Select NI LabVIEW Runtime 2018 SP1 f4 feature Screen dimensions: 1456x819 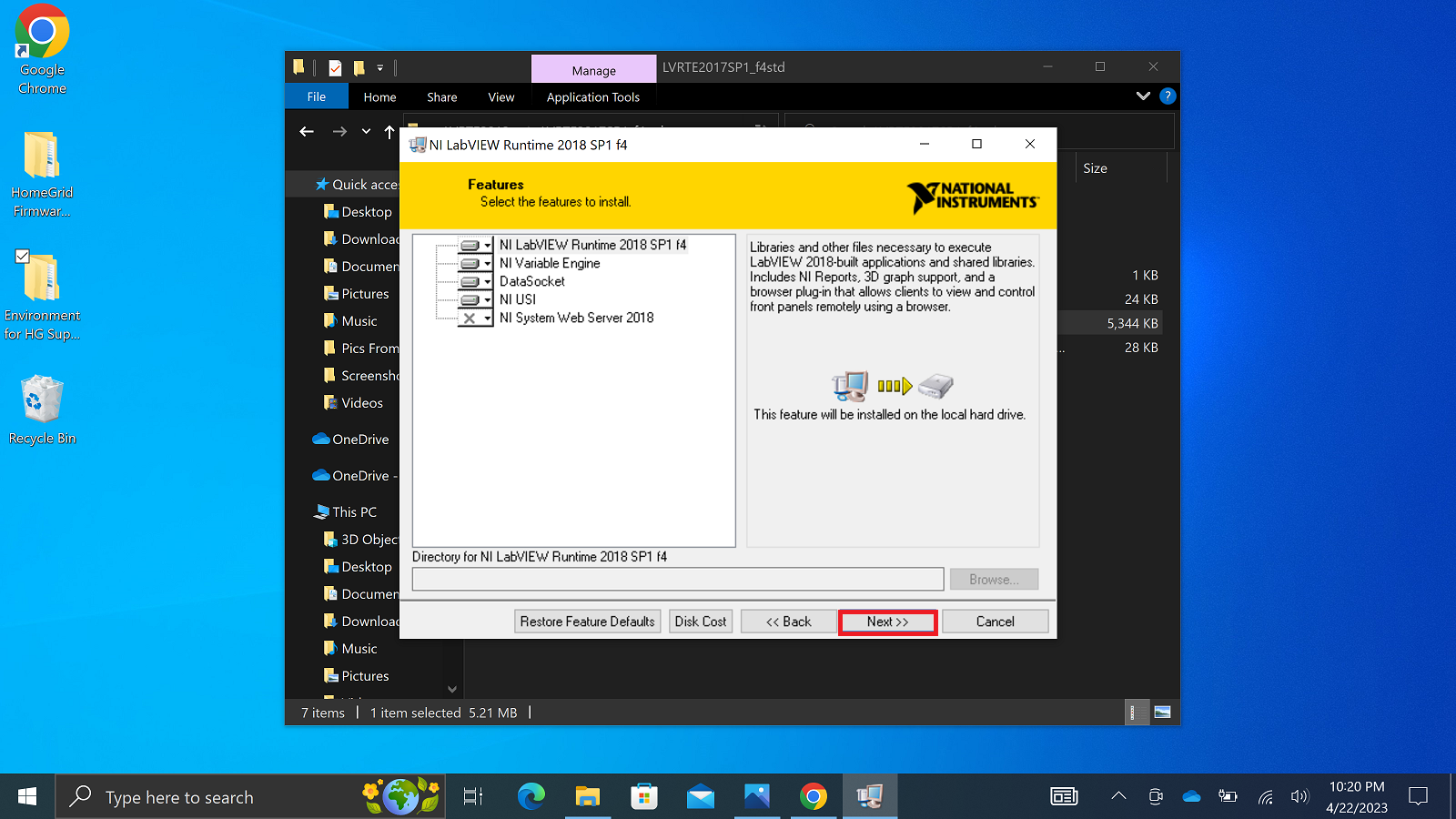pyautogui.click(x=592, y=245)
